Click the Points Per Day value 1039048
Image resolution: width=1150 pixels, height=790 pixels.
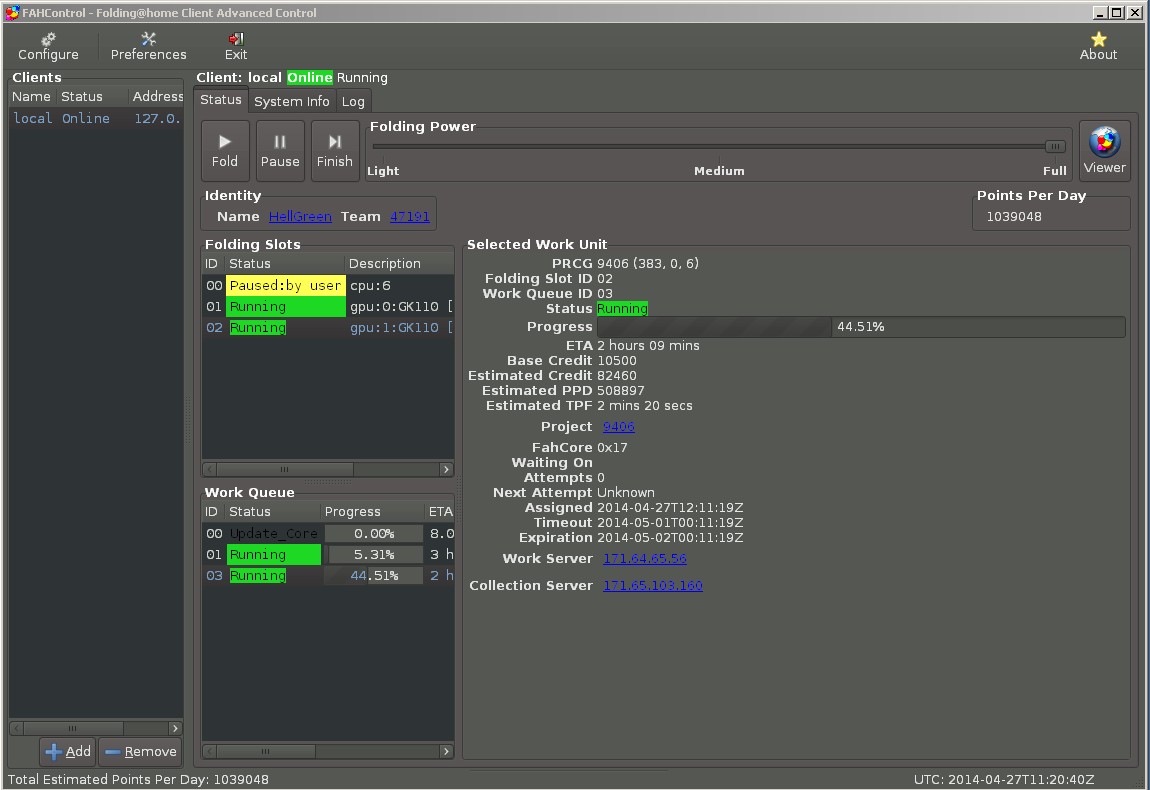tap(1014, 216)
